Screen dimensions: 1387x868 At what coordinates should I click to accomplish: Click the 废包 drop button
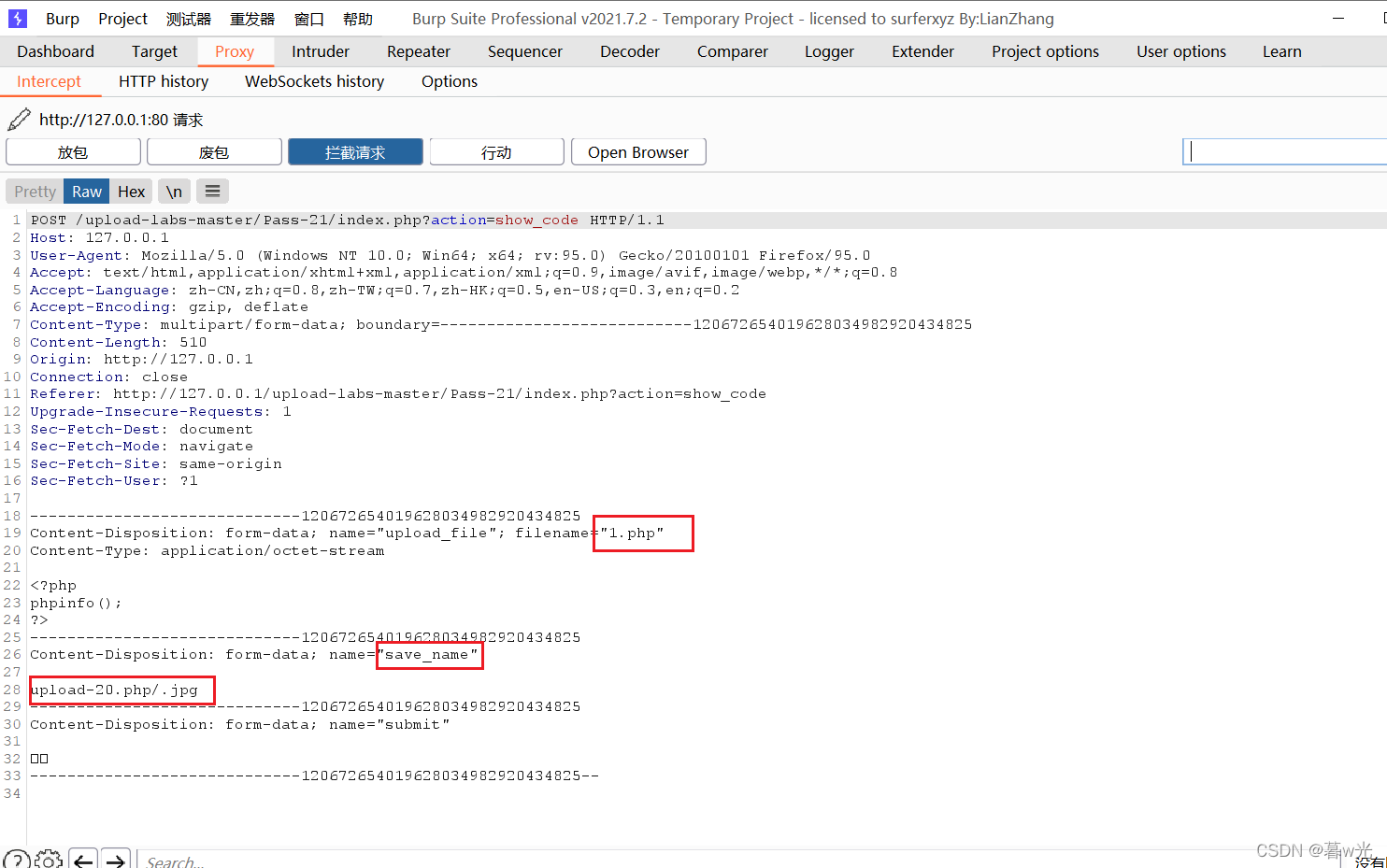214,152
